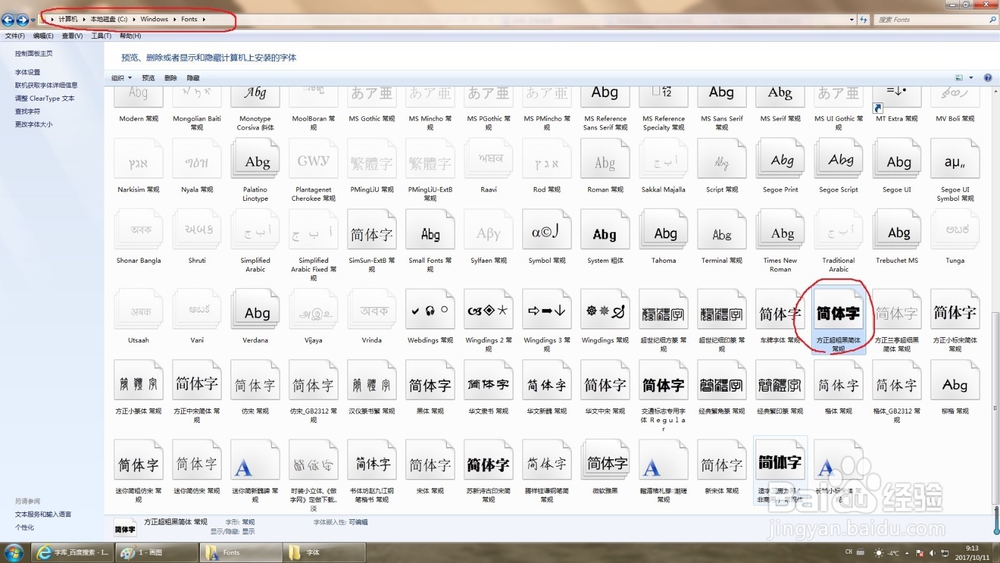Select the 宋体 常规 font icon
Screen dimensions: 1000x563
(430, 460)
